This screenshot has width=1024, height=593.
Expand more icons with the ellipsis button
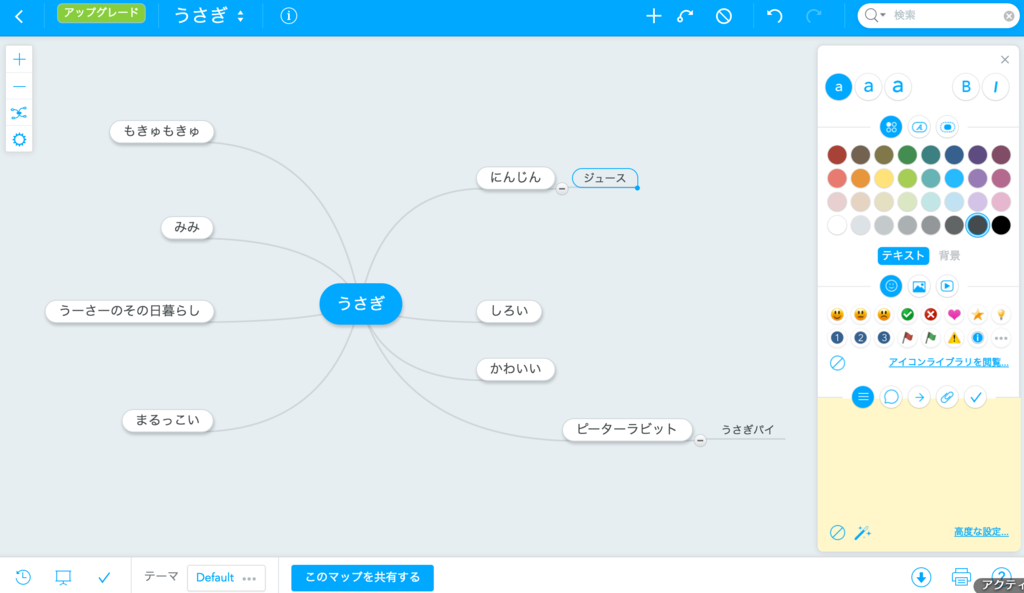click(x=1000, y=338)
